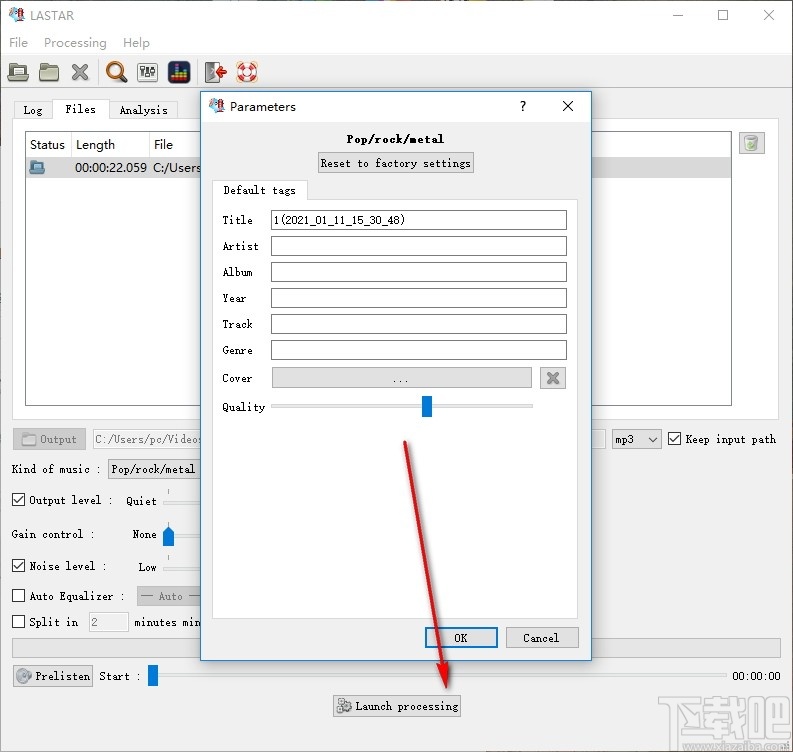The width and height of the screenshot is (793, 752).
Task: Click the open folder toolbar icon
Action: (49, 72)
